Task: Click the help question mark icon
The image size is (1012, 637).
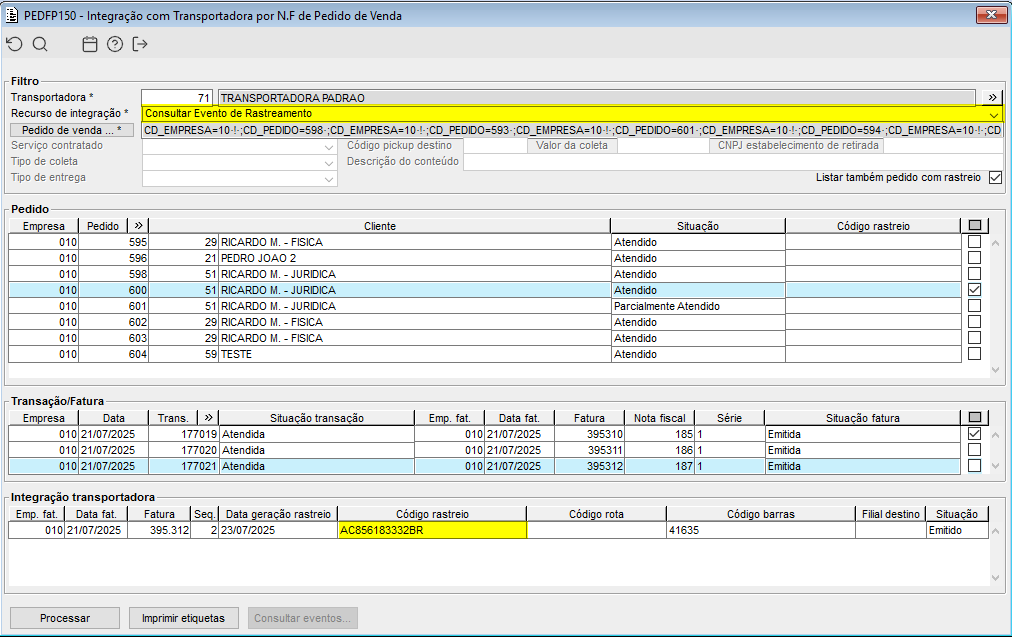Action: [115, 44]
